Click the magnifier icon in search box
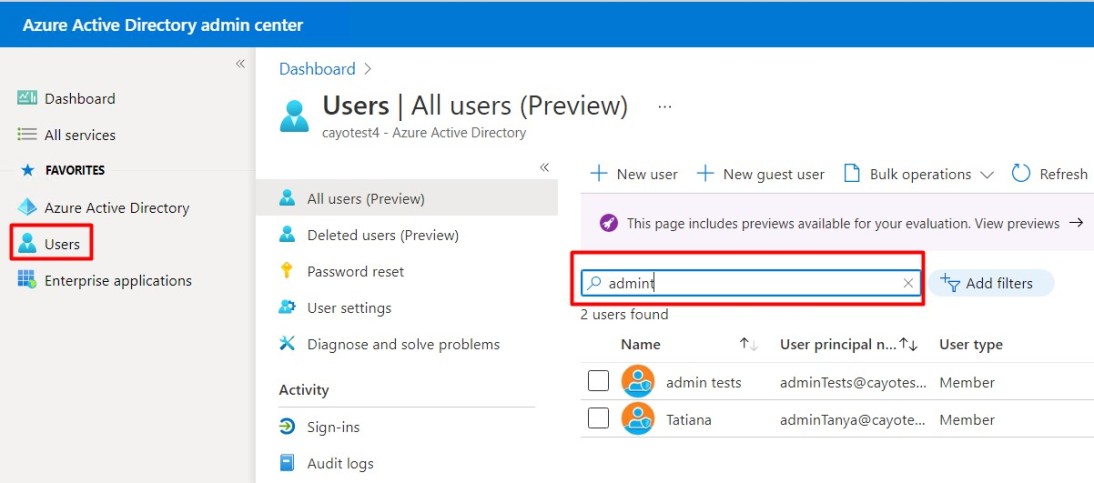1094x483 pixels. pos(594,283)
